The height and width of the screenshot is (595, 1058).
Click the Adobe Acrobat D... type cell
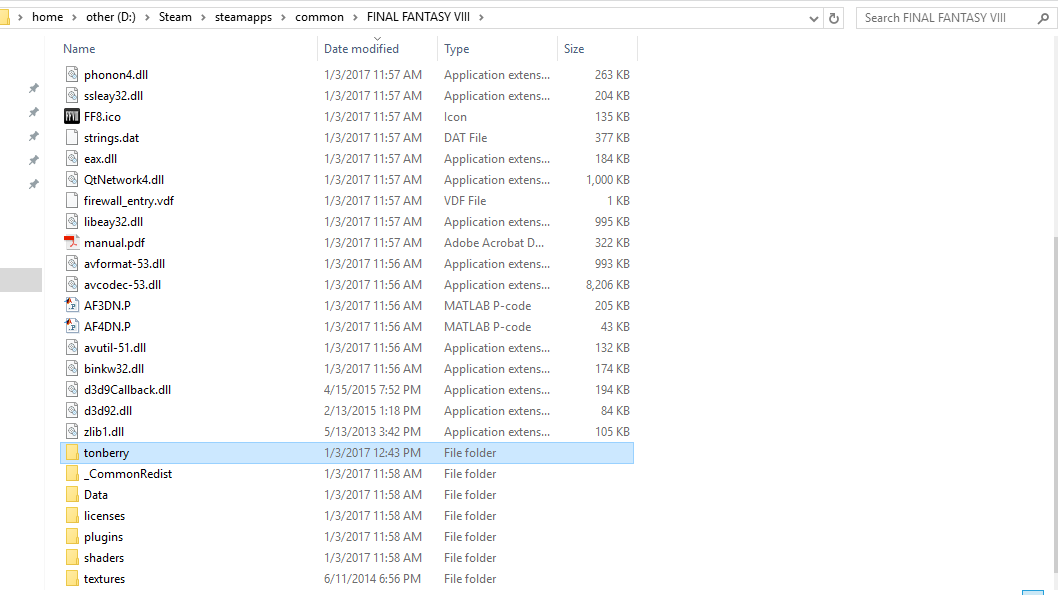494,243
